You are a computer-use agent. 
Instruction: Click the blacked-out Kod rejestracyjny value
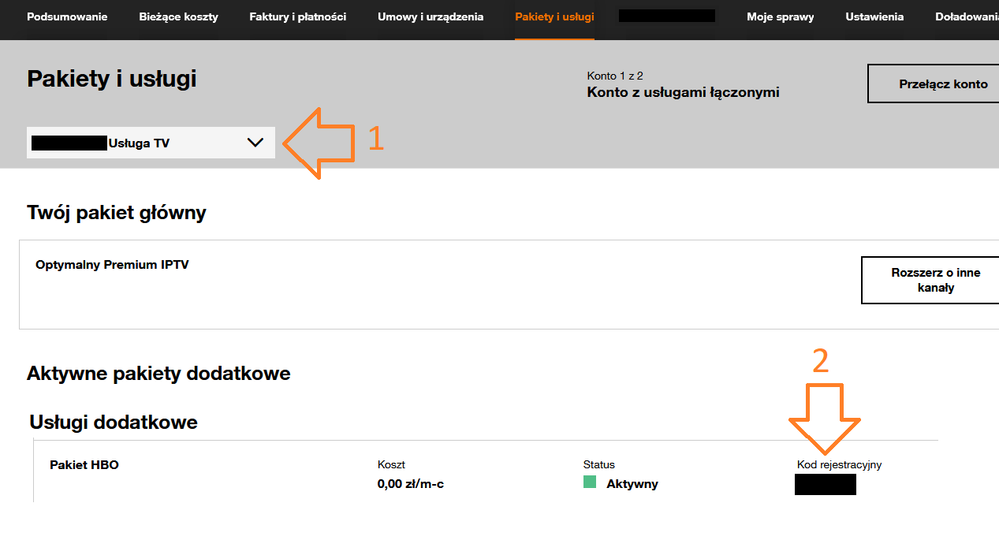coord(825,485)
